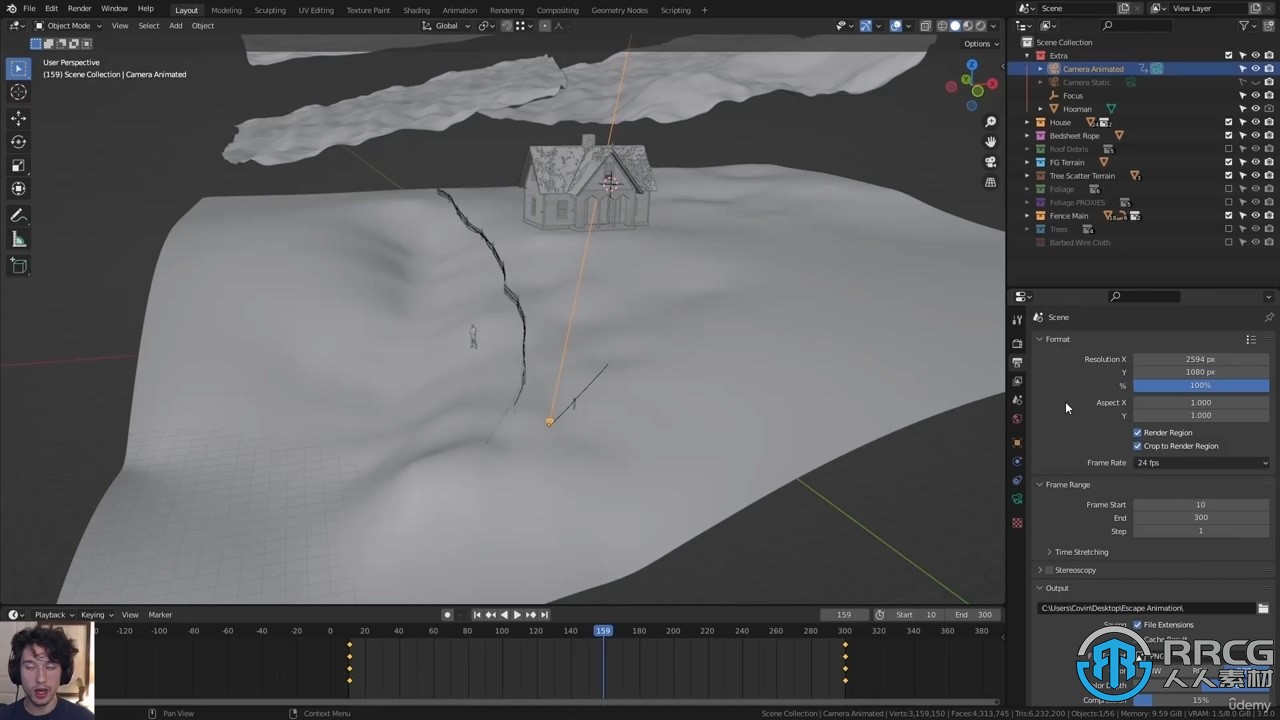This screenshot has width=1280, height=720.
Task: Open the Format presets list icon
Action: pos(1250,339)
